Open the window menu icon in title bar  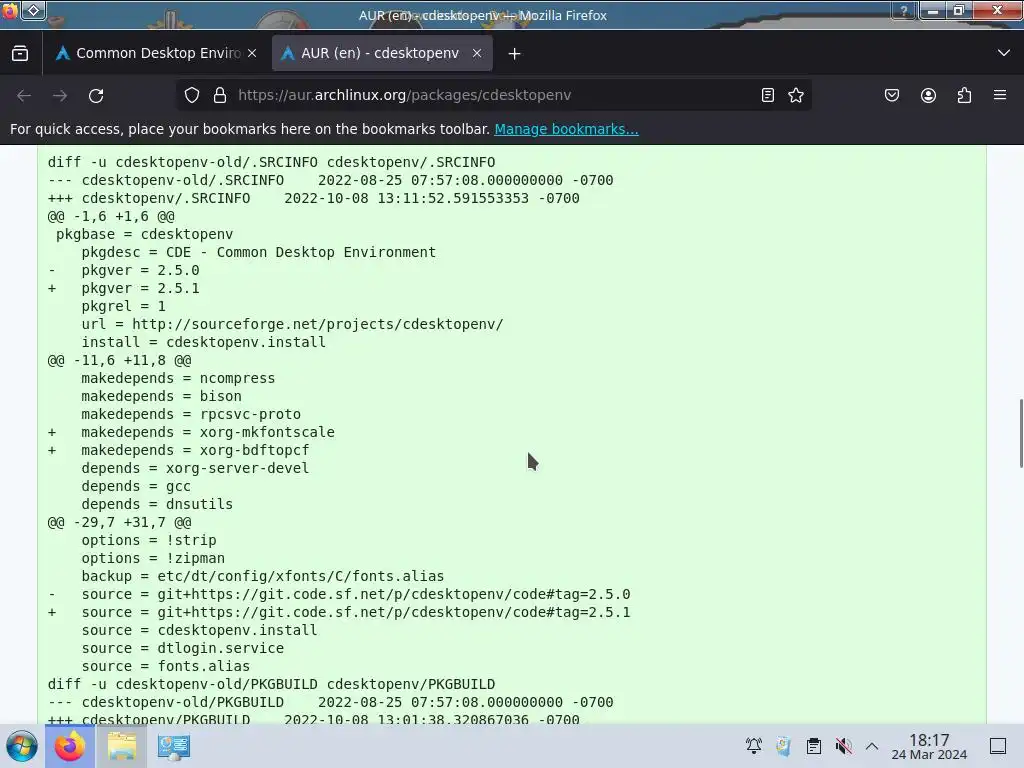[10, 10]
